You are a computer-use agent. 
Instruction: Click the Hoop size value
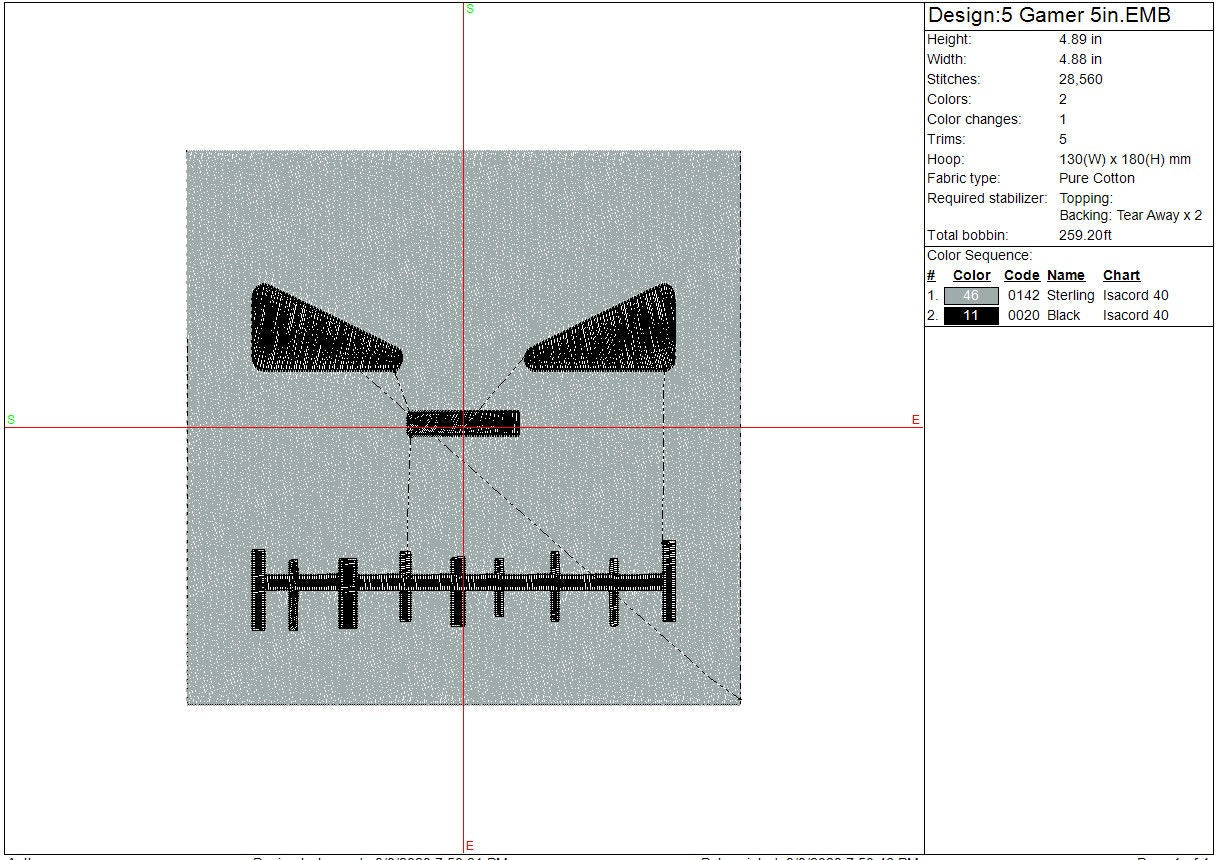[1125, 160]
